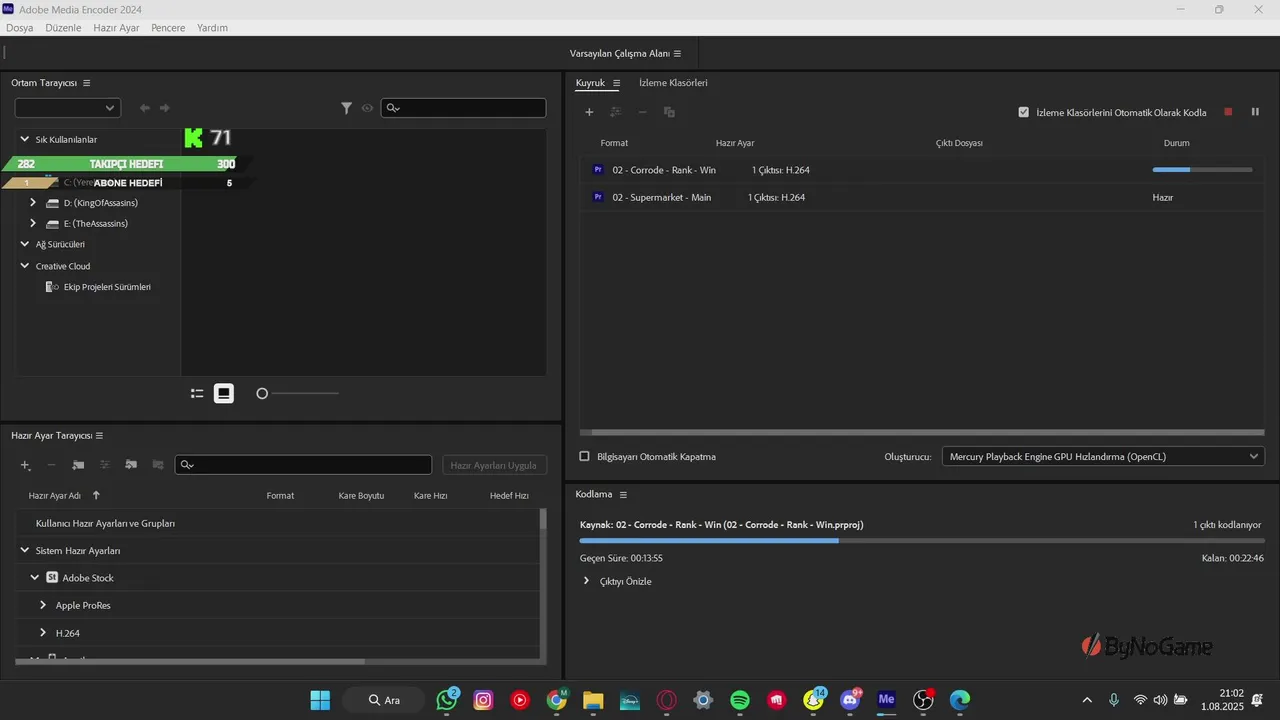Click the Ara search button on taskbar

click(x=383, y=700)
